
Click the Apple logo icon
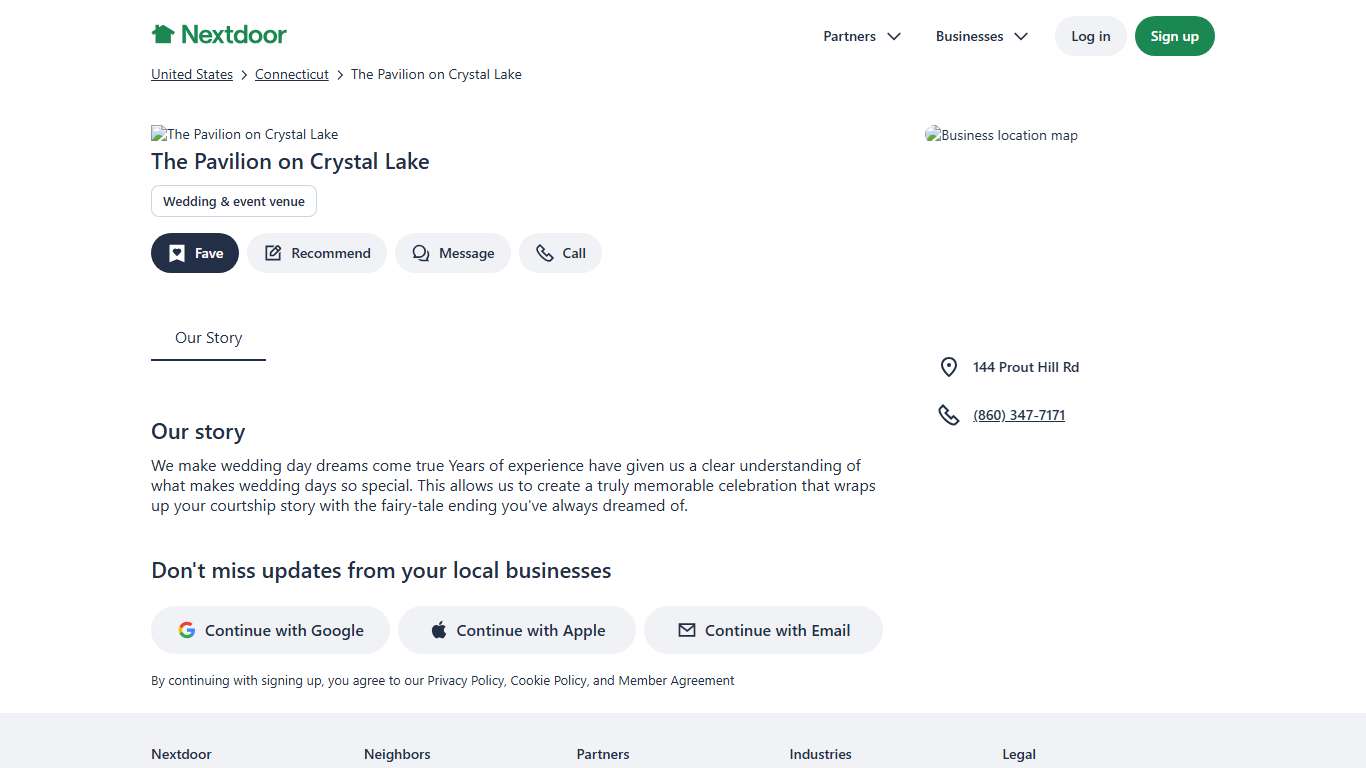[439, 630]
